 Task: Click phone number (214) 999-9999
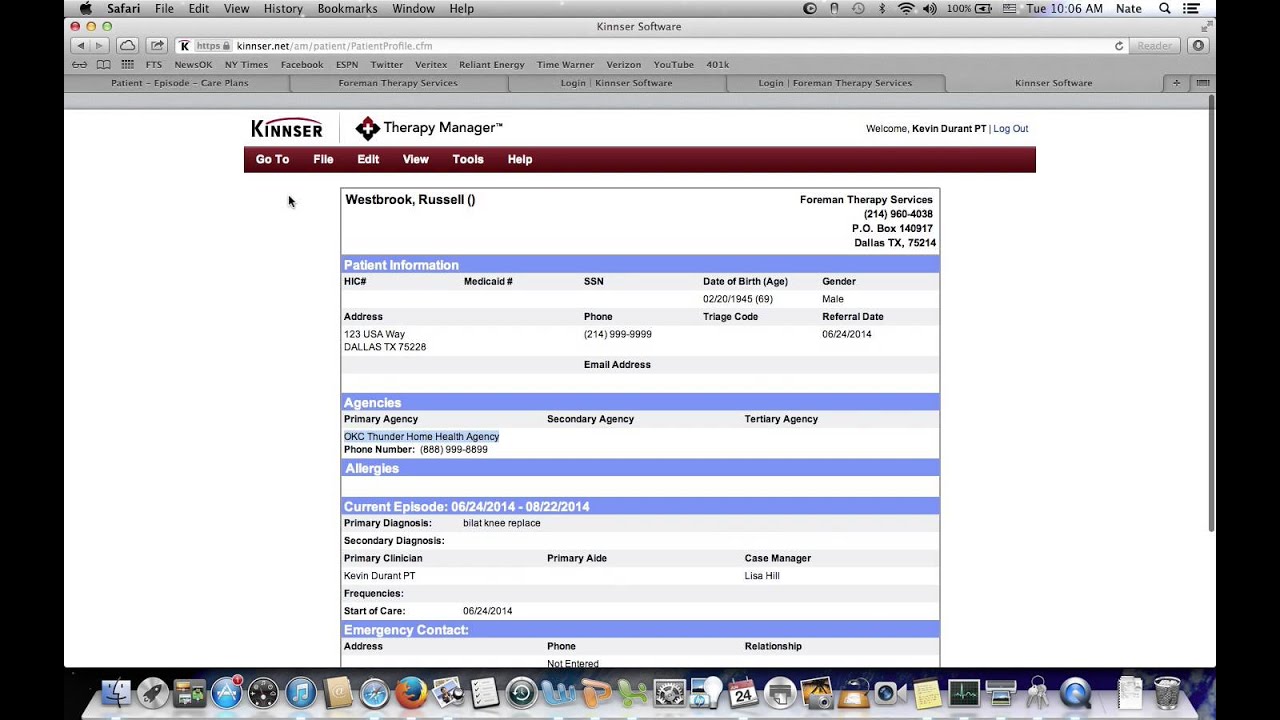[x=617, y=334]
